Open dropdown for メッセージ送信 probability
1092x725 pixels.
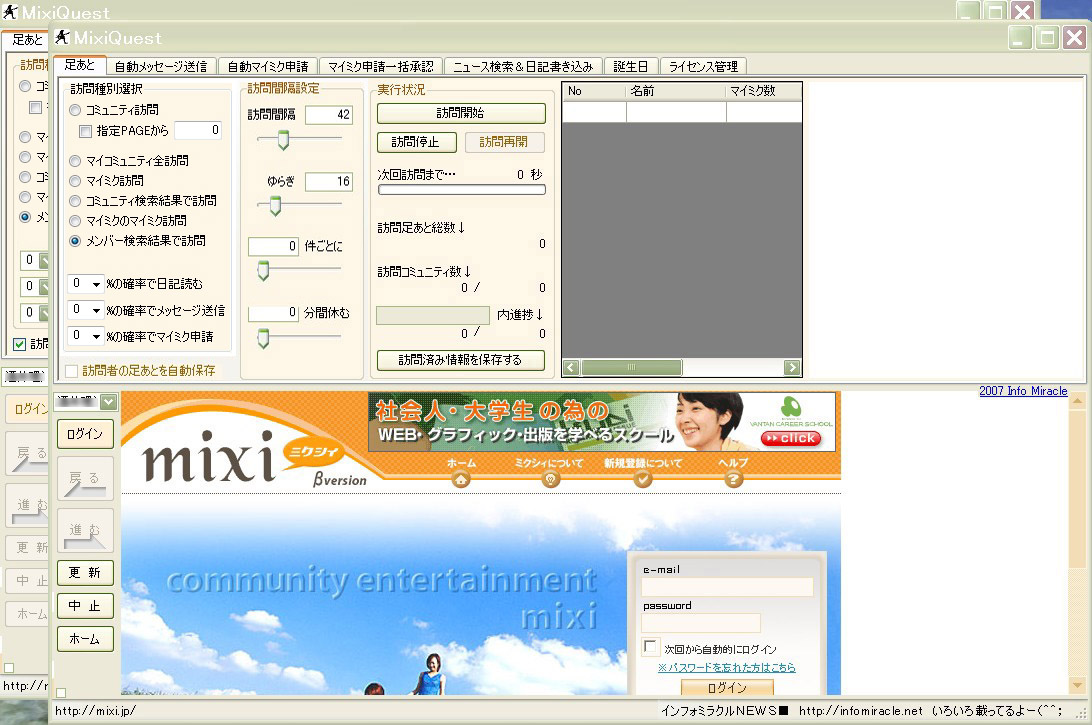96,310
